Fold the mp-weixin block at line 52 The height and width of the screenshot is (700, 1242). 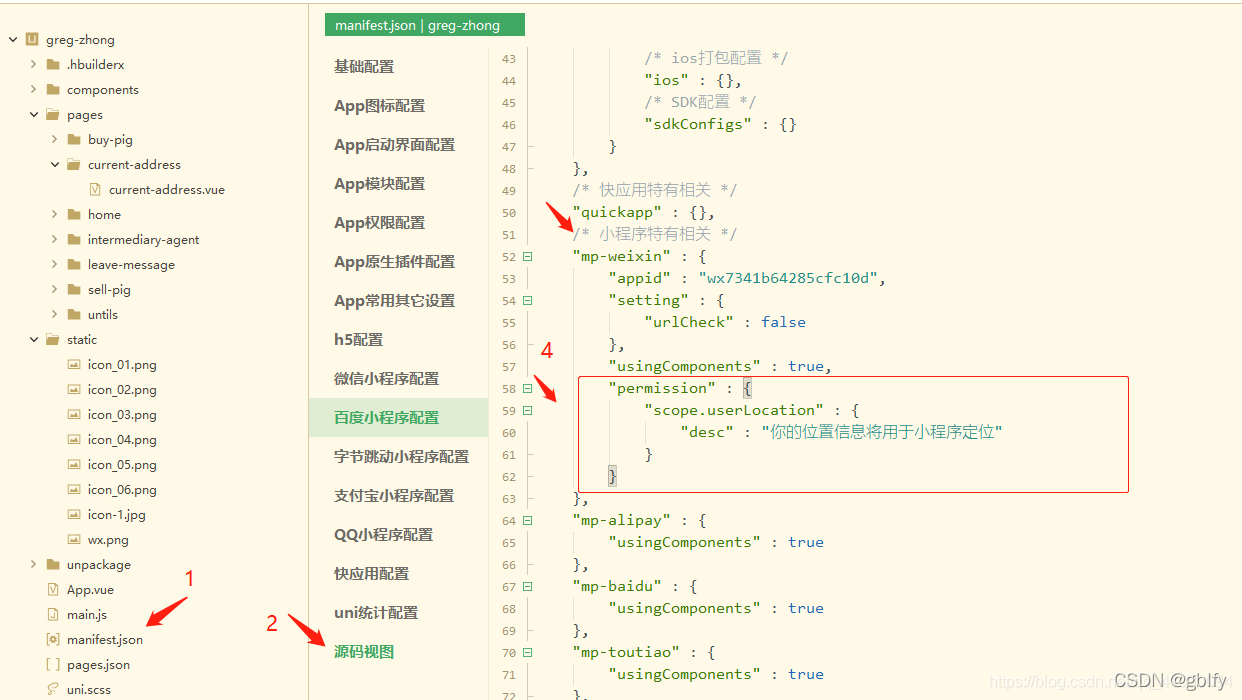click(528, 256)
